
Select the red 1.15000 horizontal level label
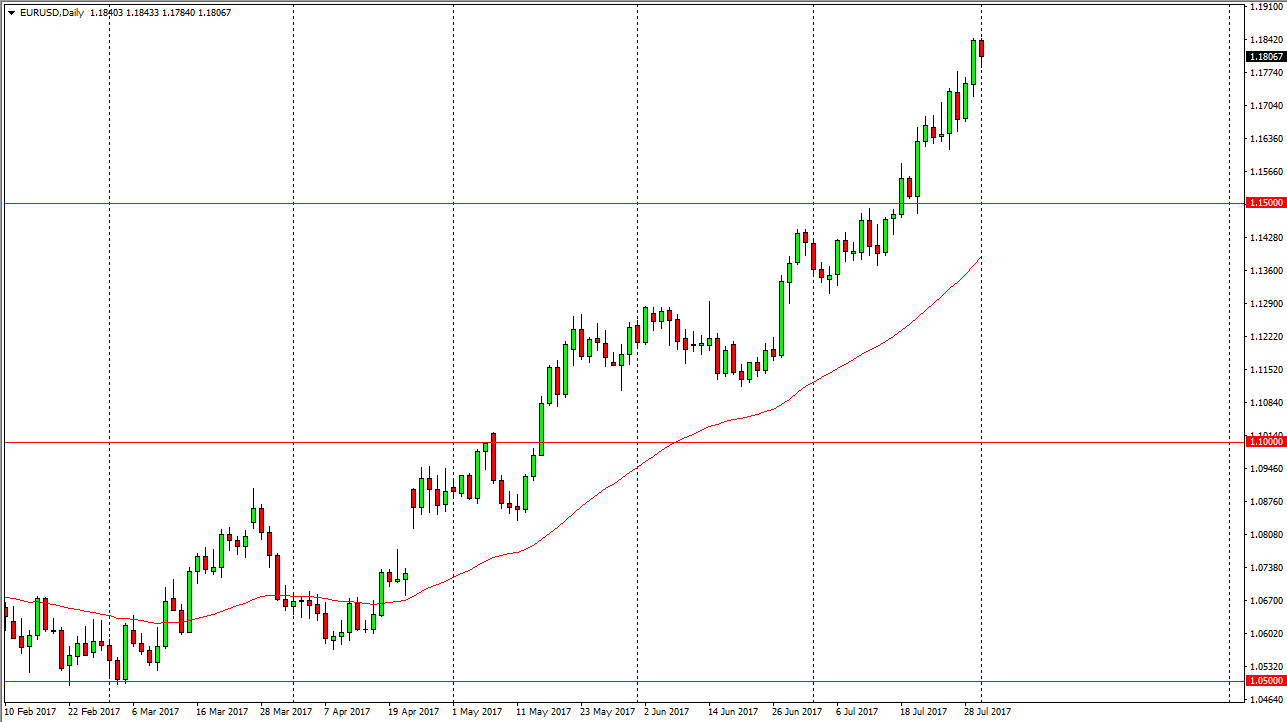click(1262, 202)
